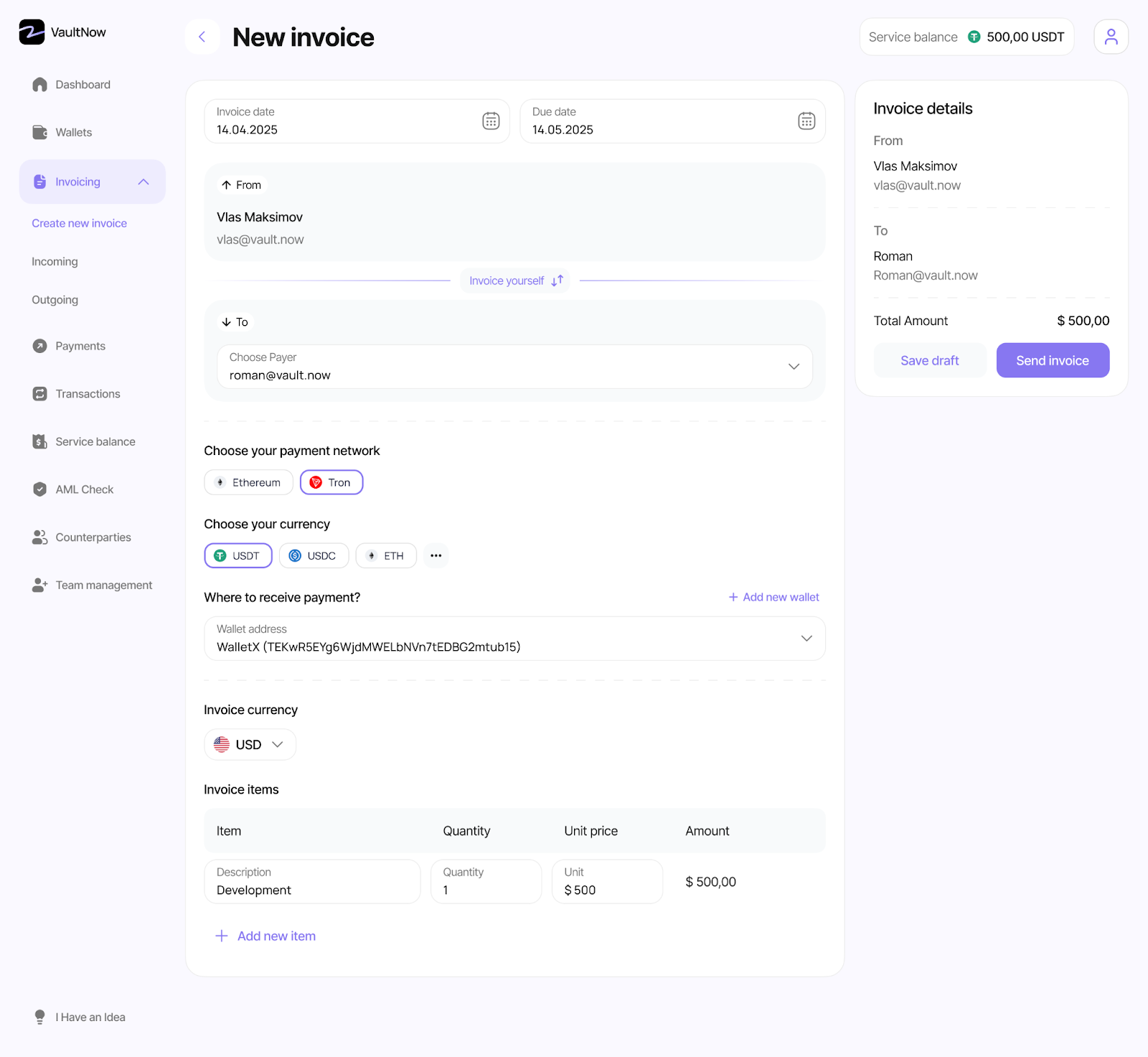The image size is (1148, 1057).
Task: Select the Tron payment network
Action: pyautogui.click(x=331, y=482)
